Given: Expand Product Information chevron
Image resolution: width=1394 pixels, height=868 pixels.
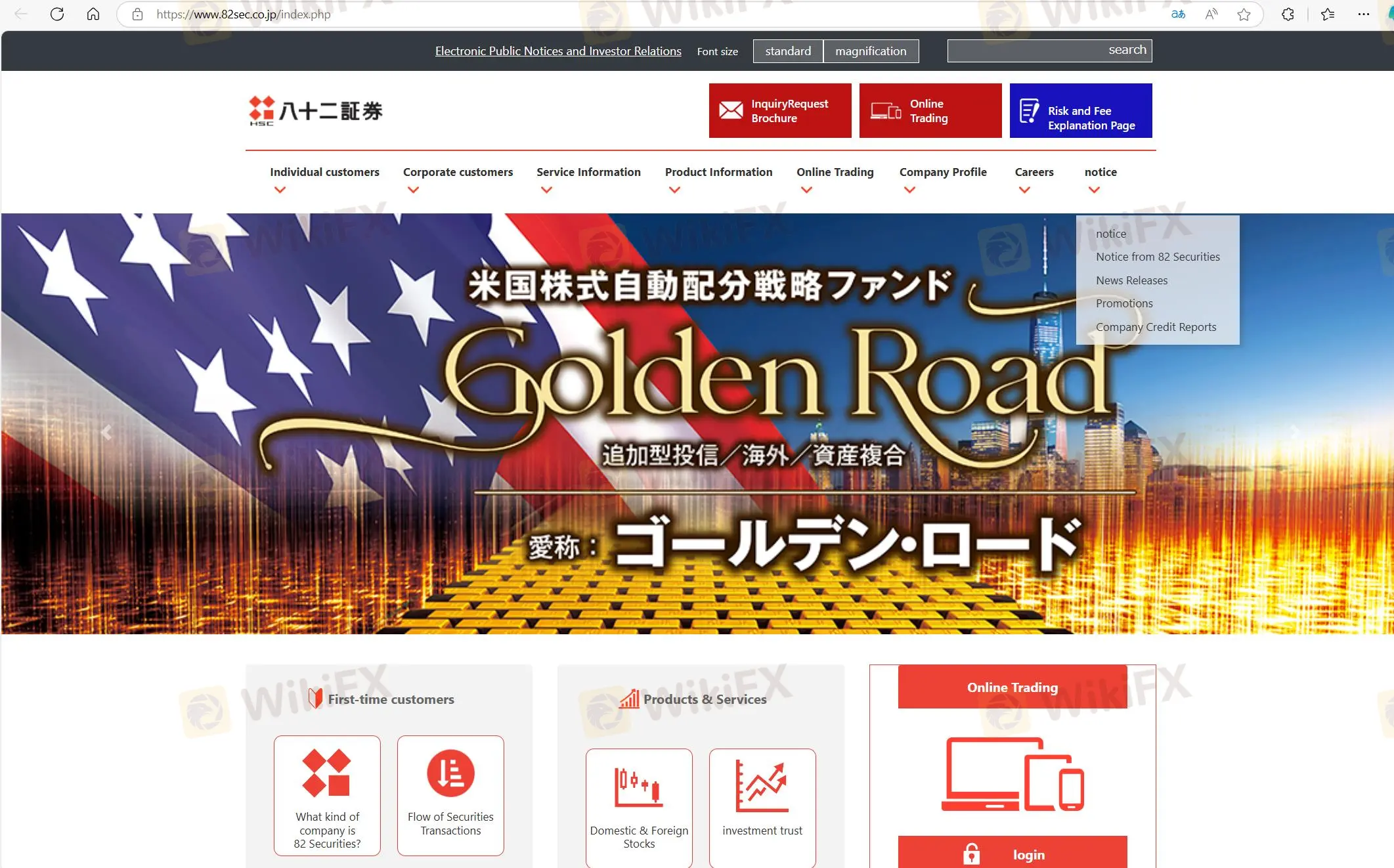Looking at the screenshot, I should (674, 190).
